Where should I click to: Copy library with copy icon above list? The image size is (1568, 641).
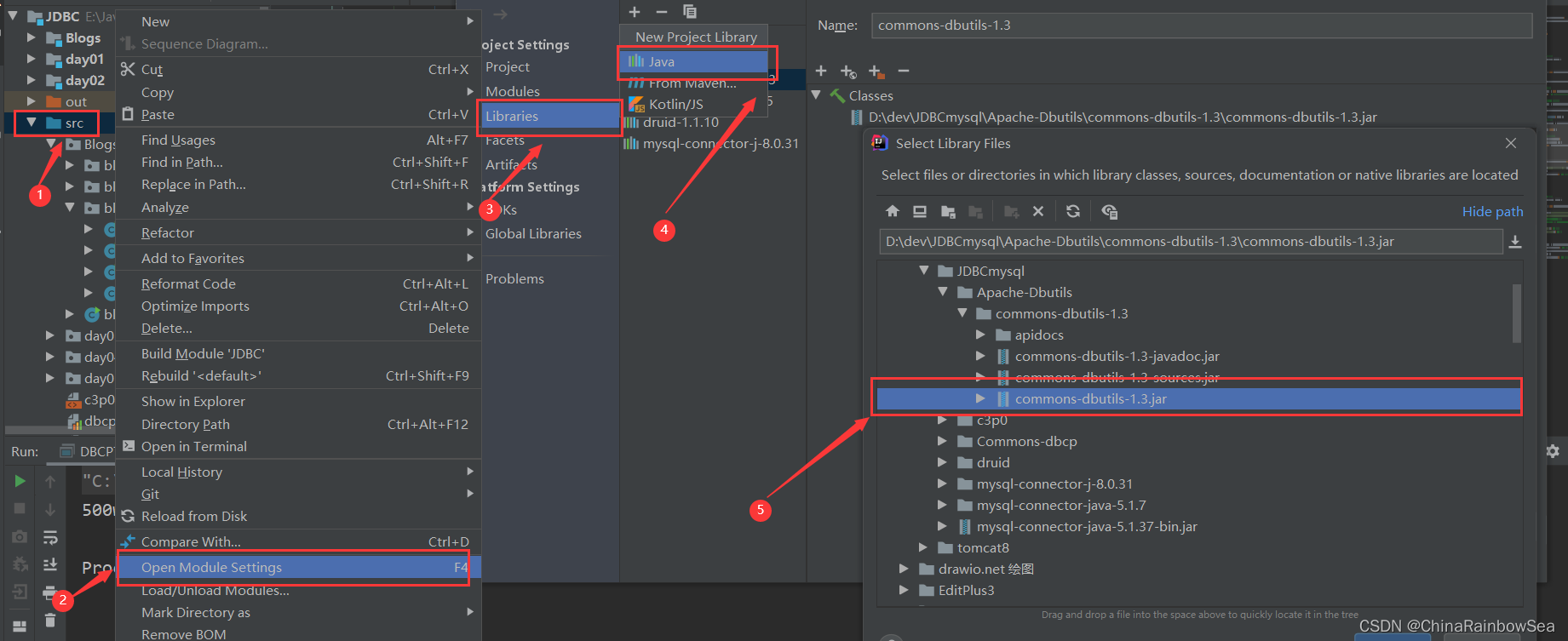click(690, 11)
